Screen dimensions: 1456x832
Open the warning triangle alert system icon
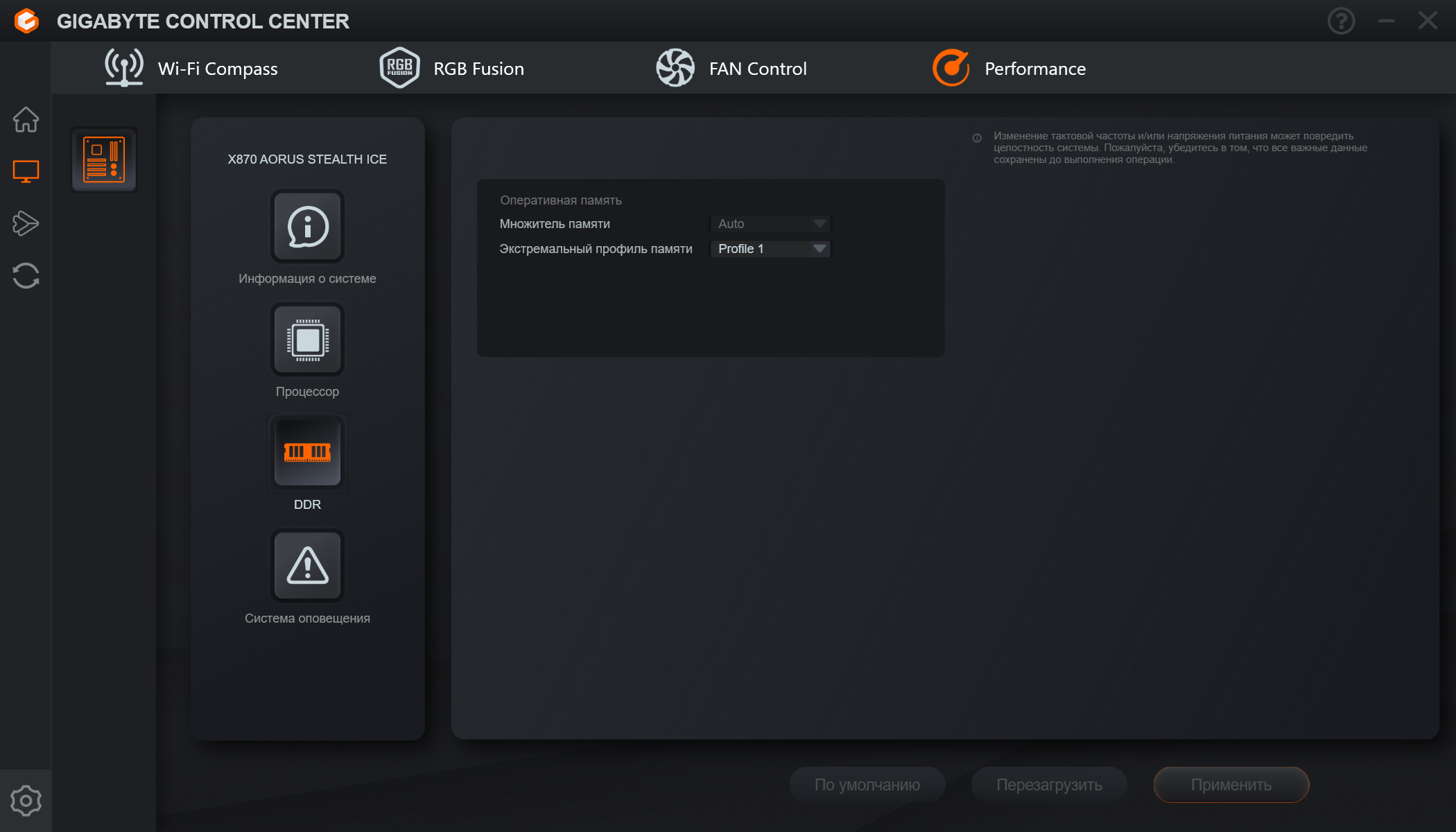pyautogui.click(x=307, y=566)
